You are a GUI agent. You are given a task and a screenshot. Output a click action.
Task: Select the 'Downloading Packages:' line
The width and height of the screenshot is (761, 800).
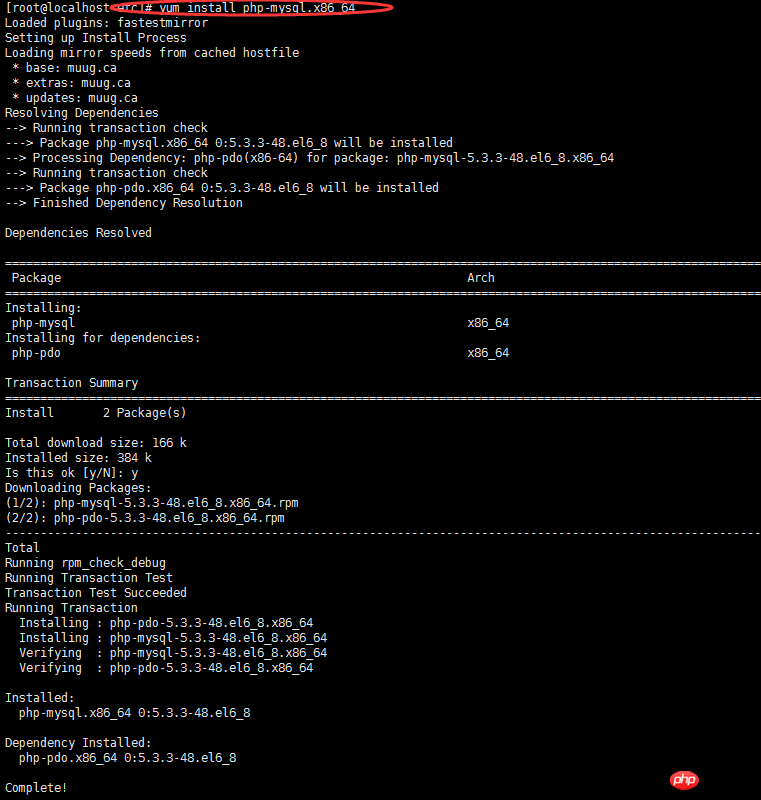tap(78, 488)
